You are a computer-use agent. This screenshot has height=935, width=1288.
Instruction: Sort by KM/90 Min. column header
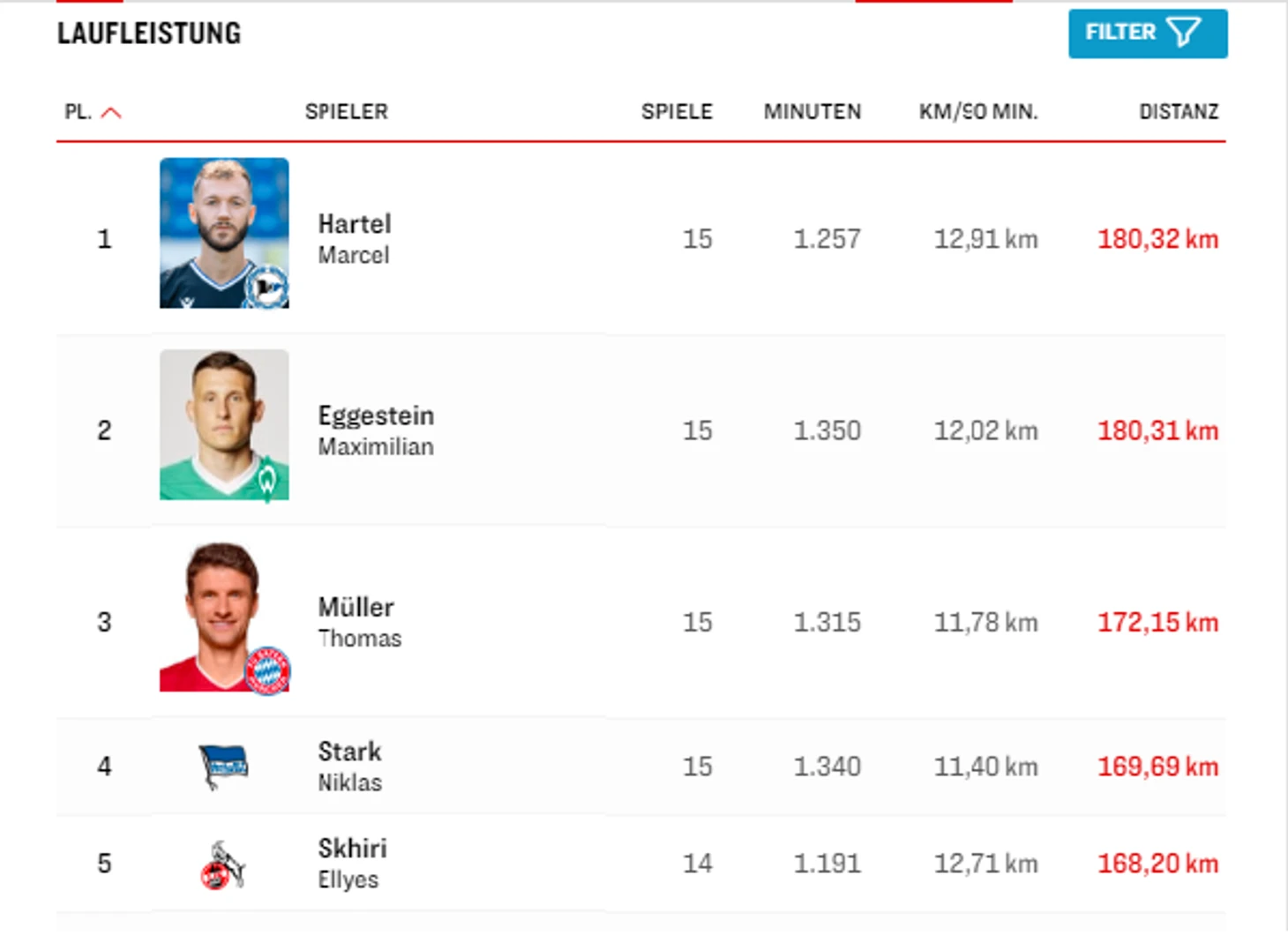[x=978, y=111]
